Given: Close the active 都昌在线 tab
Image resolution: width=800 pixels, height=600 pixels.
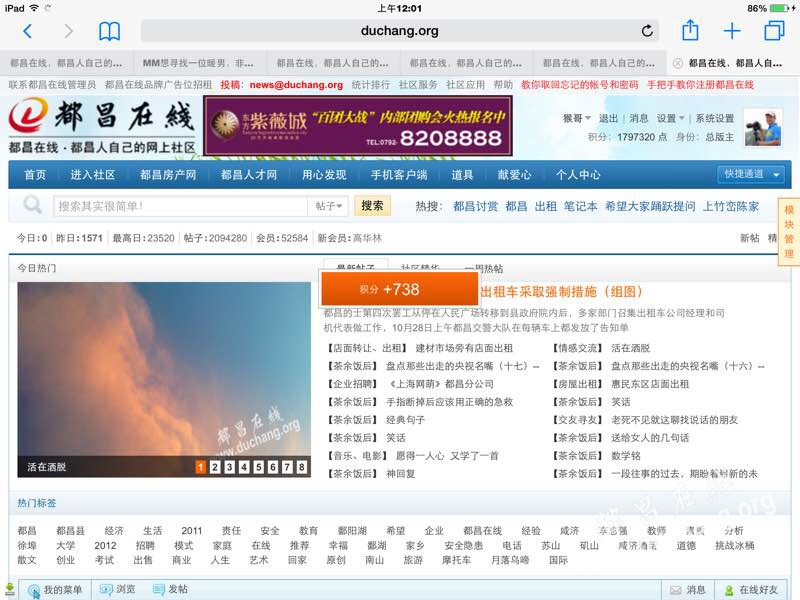Looking at the screenshot, I should 678,63.
